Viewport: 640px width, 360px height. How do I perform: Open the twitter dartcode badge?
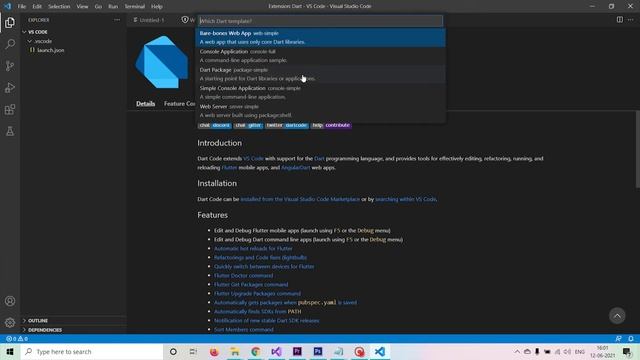(x=287, y=125)
